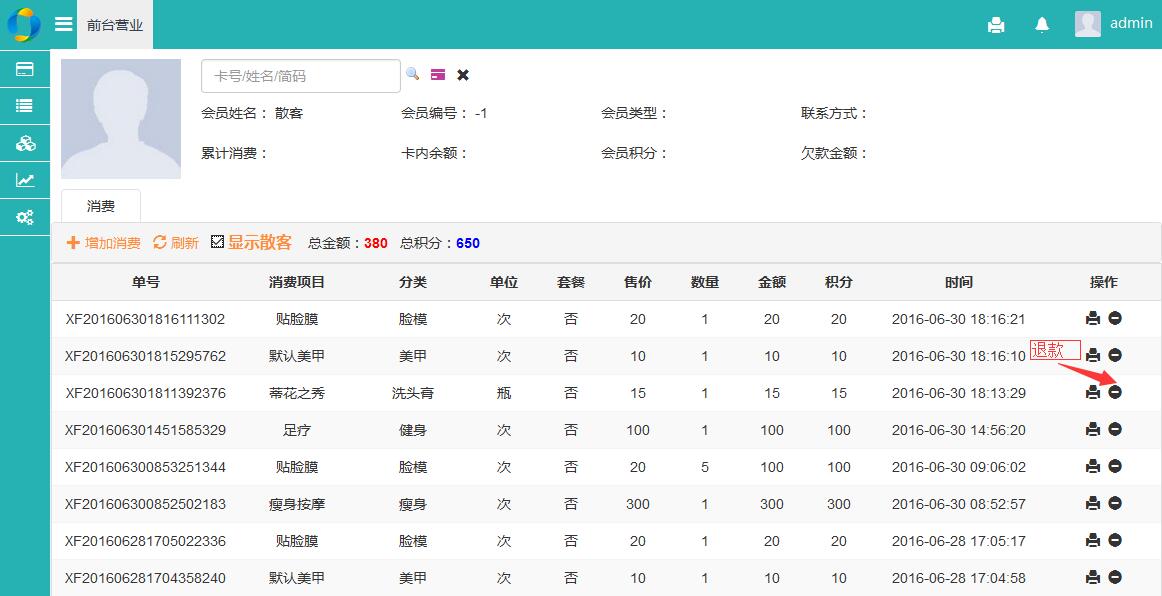This screenshot has height=596, width=1162.
Task: Click the 刷新 refresh button
Action: click(x=176, y=242)
